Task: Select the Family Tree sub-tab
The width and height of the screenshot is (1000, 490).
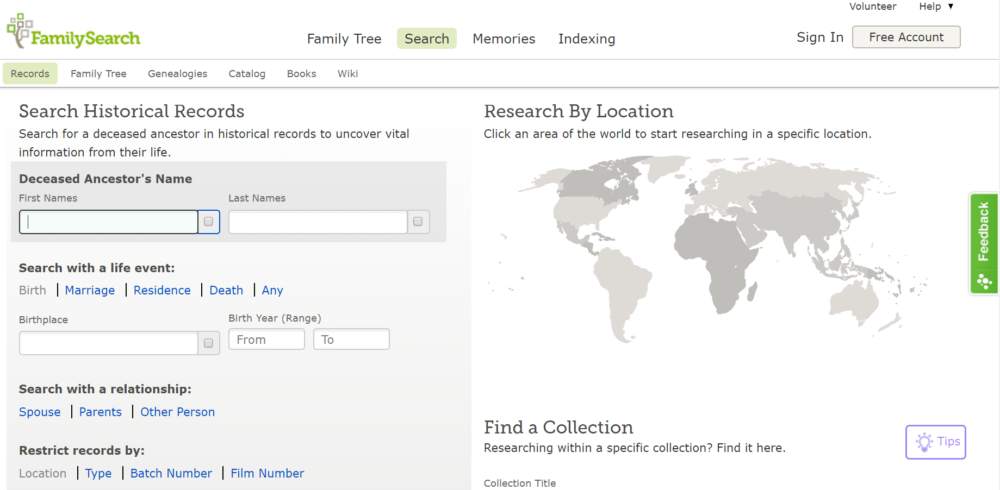Action: (x=98, y=73)
